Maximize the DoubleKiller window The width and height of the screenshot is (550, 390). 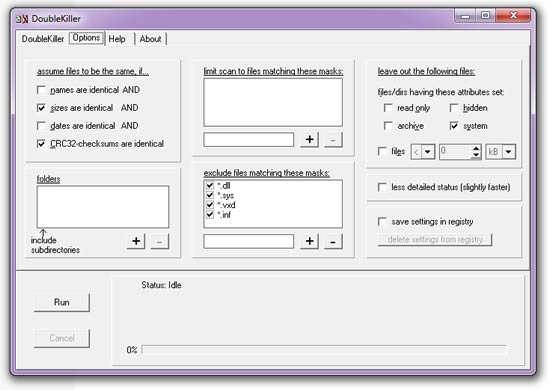coord(486,16)
